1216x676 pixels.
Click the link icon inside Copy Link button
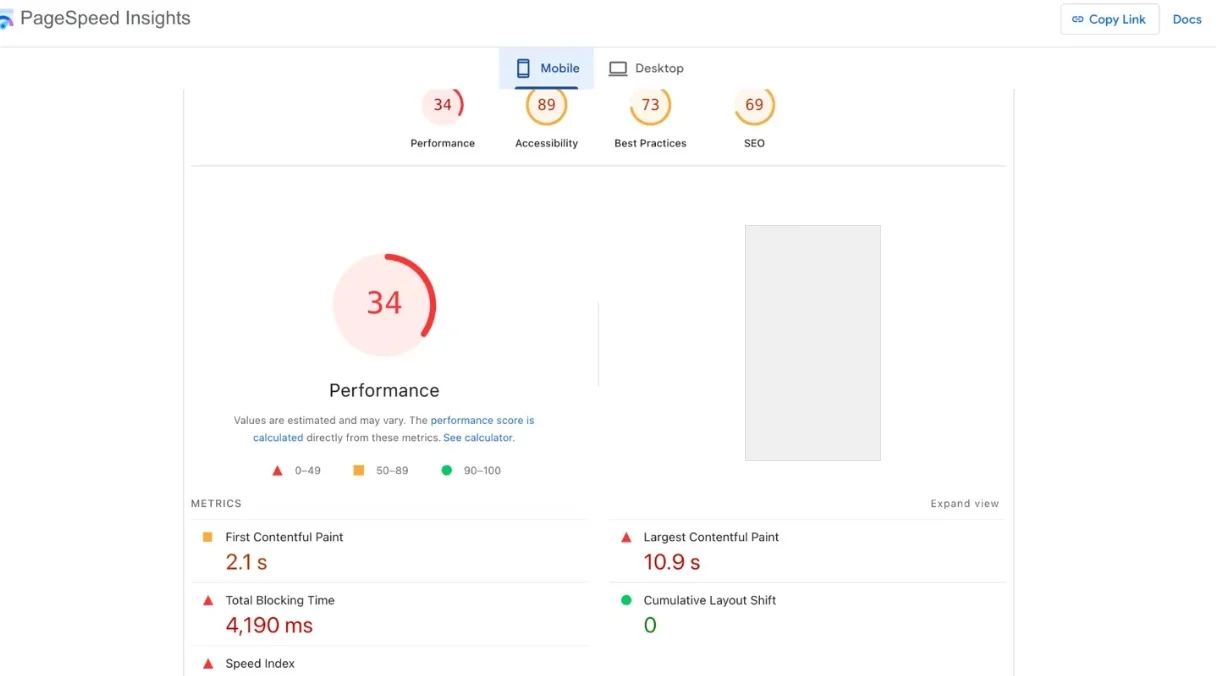pyautogui.click(x=1078, y=19)
